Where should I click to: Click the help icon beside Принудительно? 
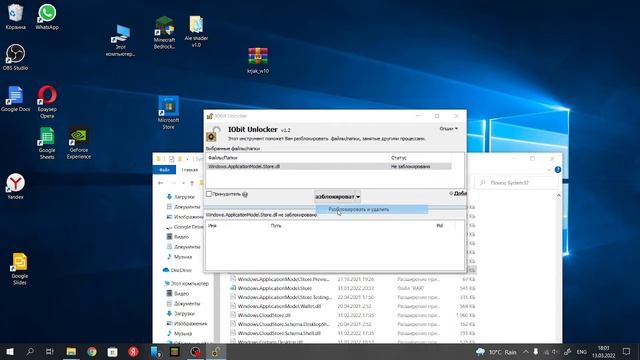click(x=245, y=194)
